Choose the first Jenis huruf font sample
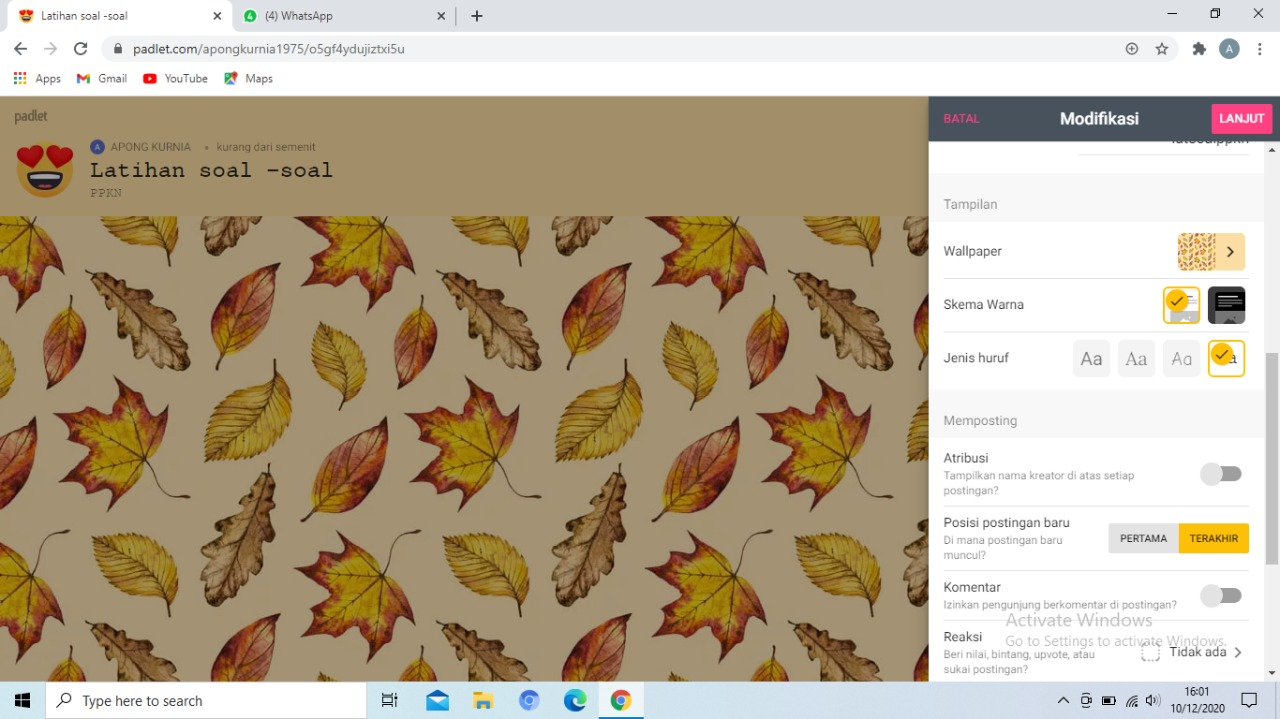This screenshot has height=719, width=1280. pyautogui.click(x=1091, y=358)
